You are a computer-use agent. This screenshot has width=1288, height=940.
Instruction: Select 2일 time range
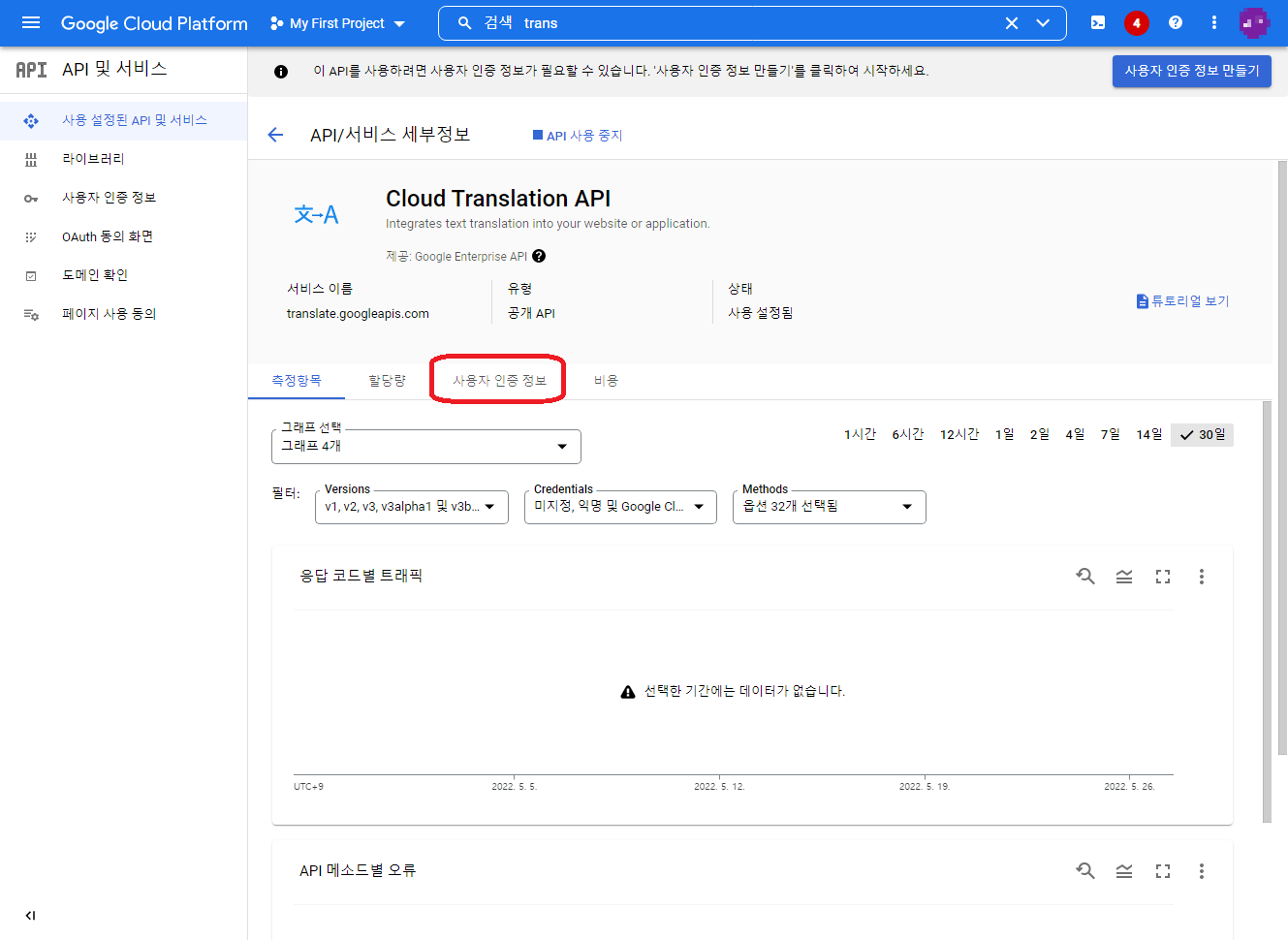(1040, 434)
